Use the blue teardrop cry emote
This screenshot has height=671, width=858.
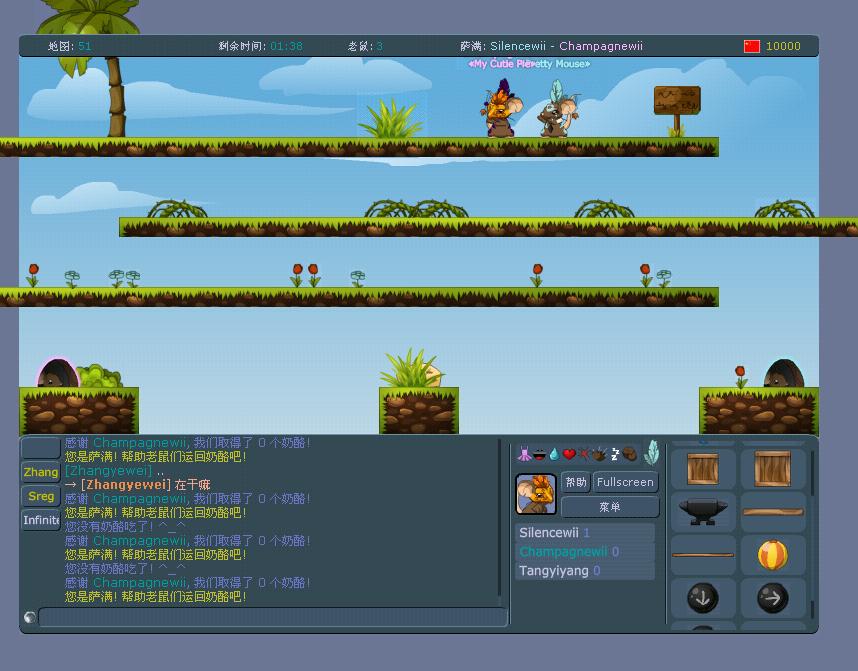coord(554,454)
